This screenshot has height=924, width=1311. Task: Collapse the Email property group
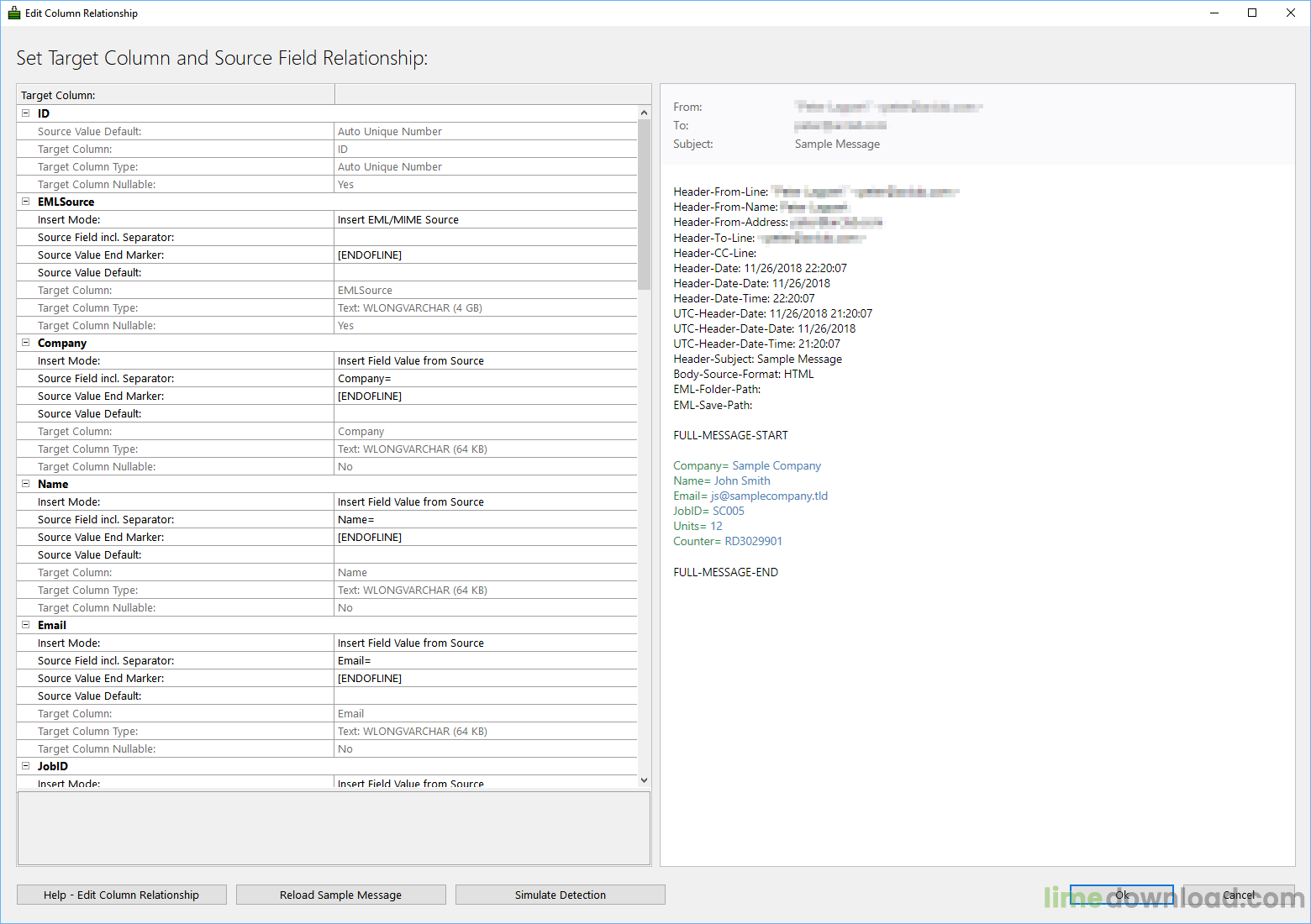point(25,625)
